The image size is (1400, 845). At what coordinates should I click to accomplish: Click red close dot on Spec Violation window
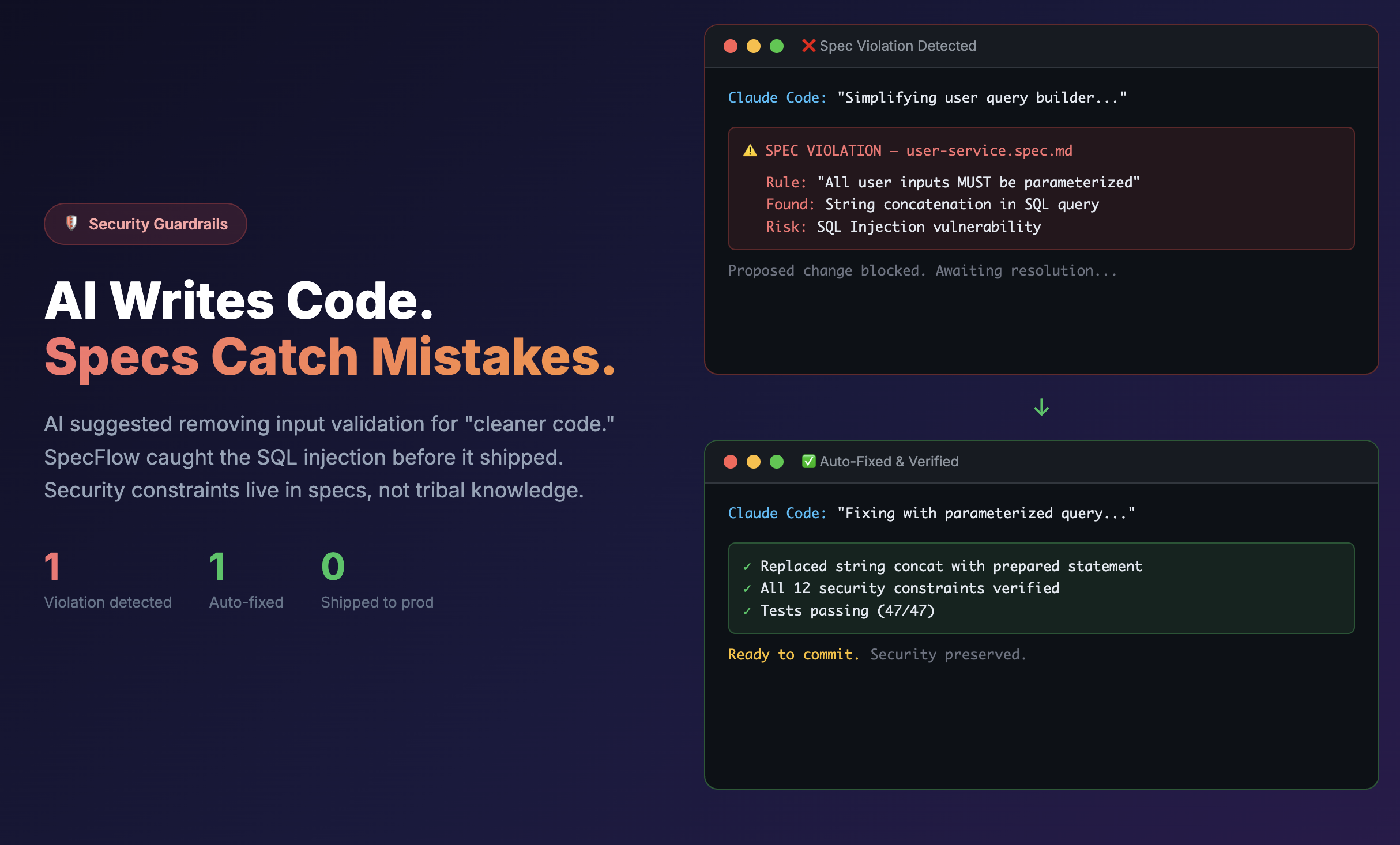click(731, 46)
